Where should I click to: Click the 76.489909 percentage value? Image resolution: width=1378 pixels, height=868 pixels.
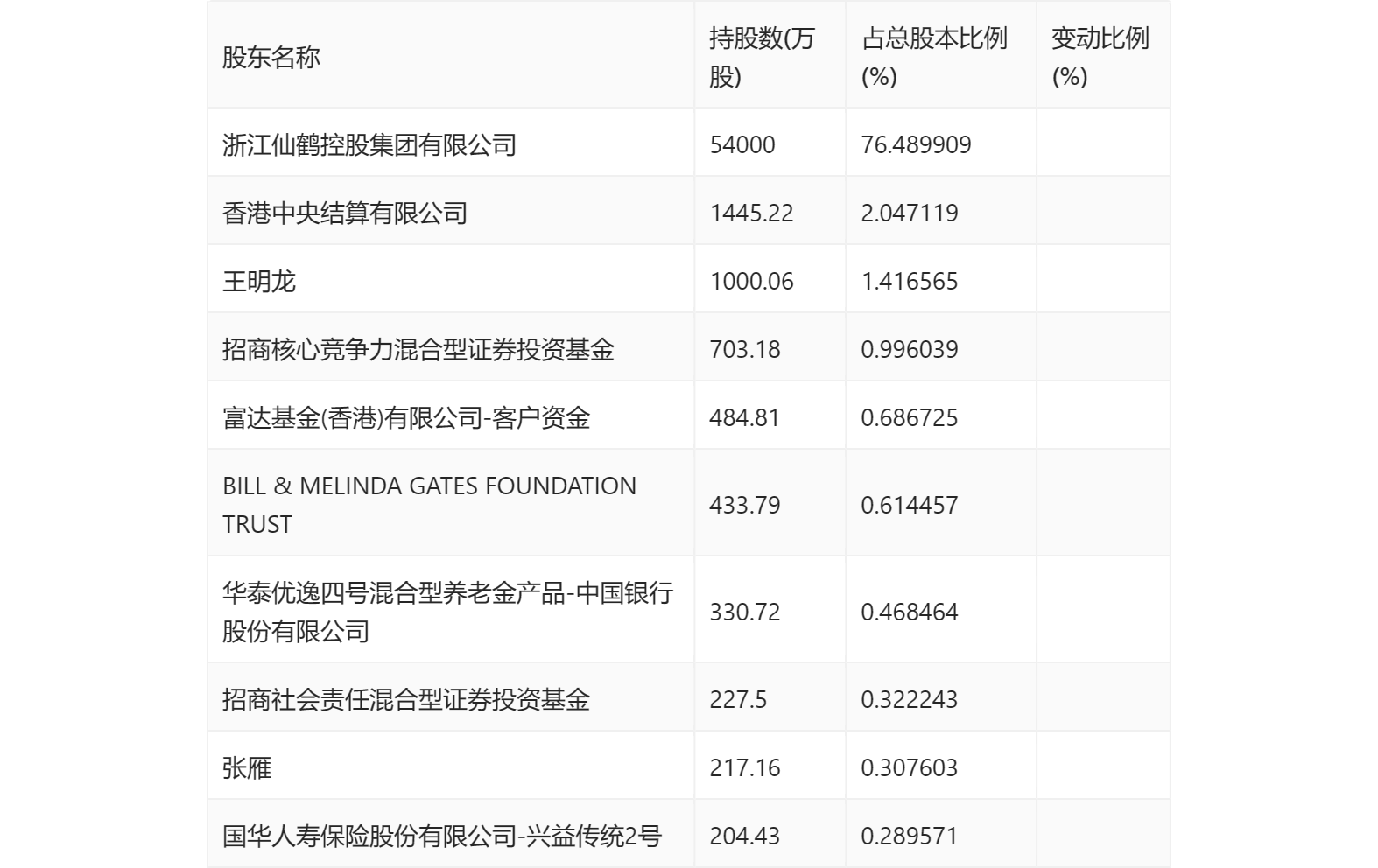coord(916,144)
